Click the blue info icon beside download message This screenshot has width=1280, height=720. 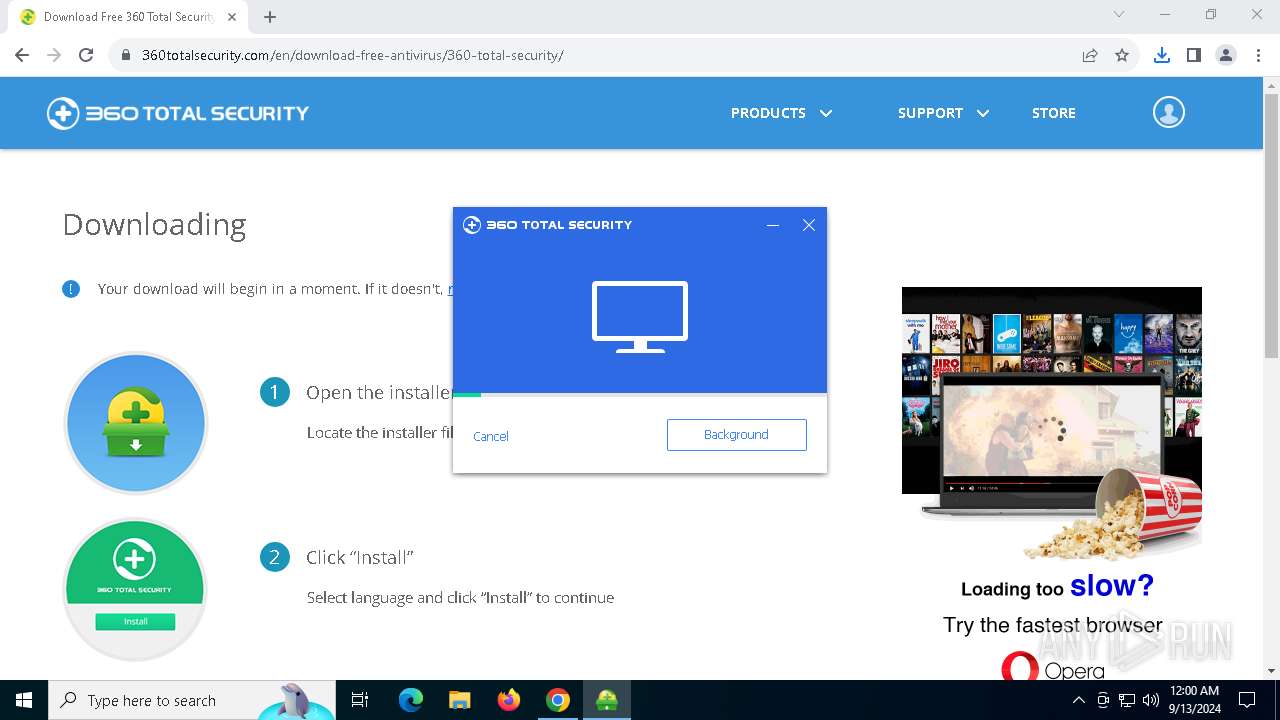click(71, 289)
